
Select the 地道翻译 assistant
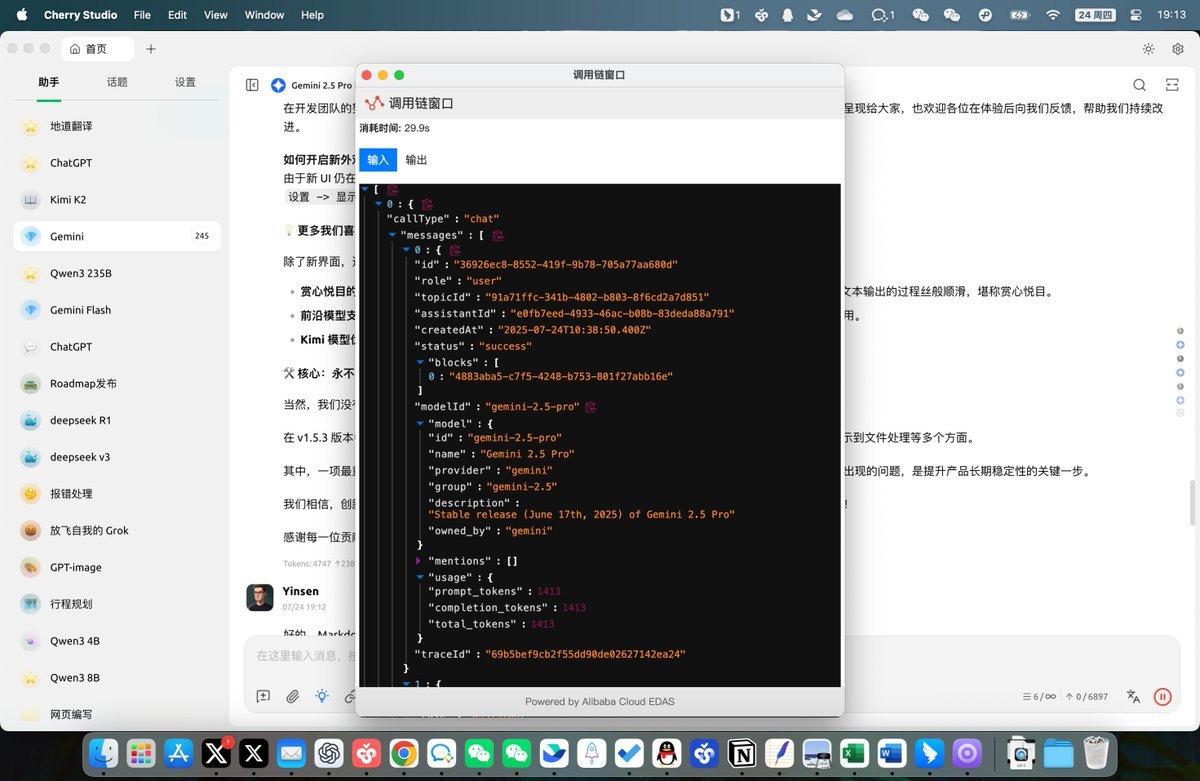click(x=117, y=126)
